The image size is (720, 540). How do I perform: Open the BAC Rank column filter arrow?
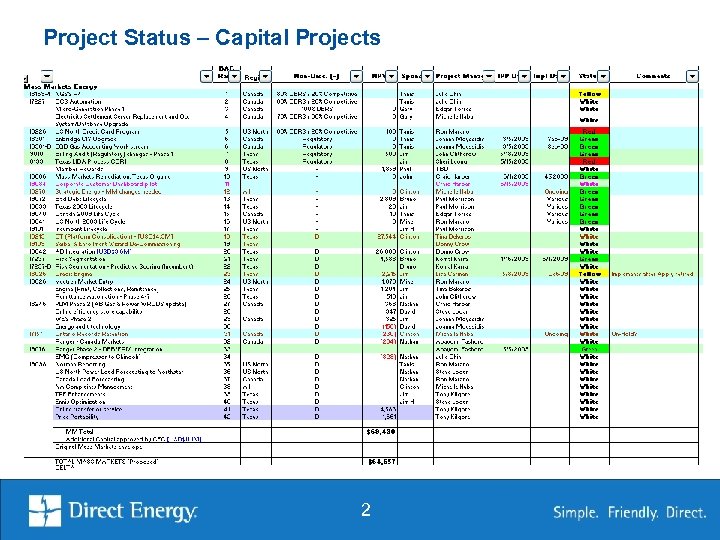click(x=234, y=76)
